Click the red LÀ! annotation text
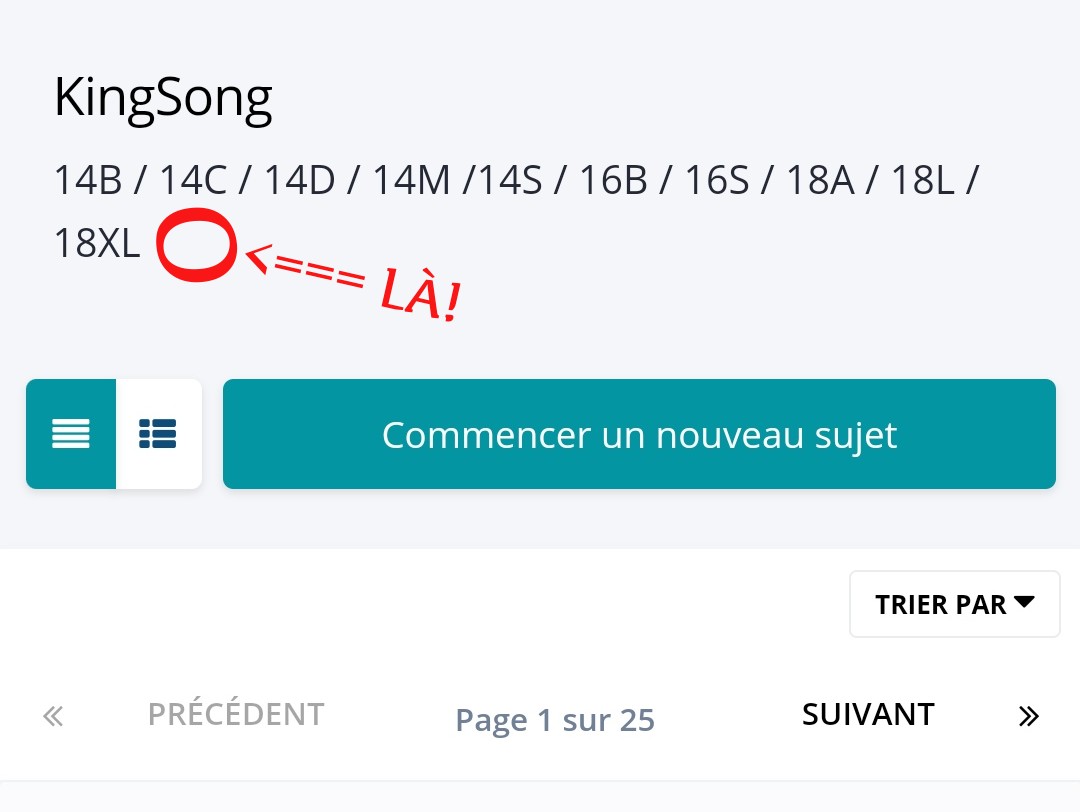 419,295
